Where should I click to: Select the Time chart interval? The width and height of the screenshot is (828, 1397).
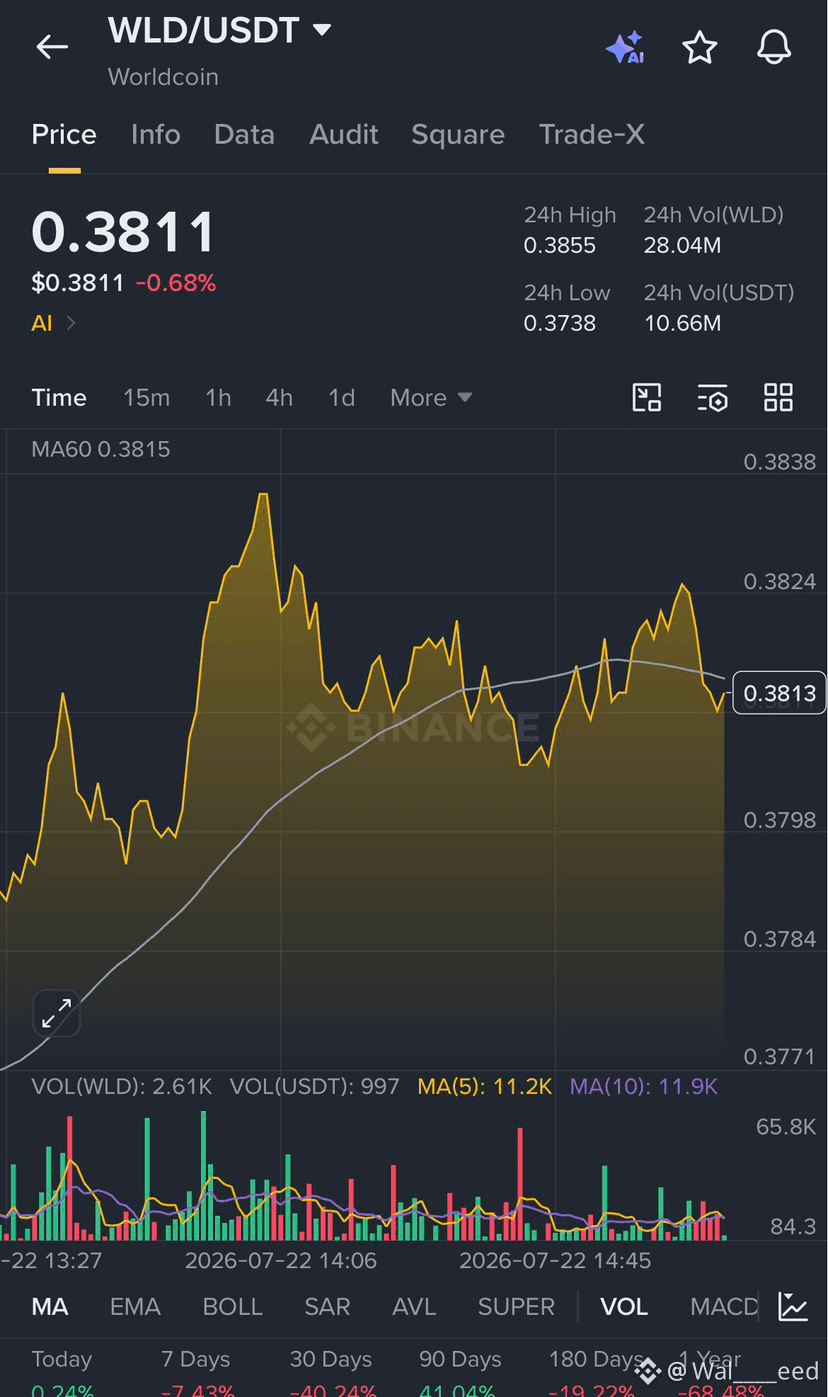click(x=59, y=397)
